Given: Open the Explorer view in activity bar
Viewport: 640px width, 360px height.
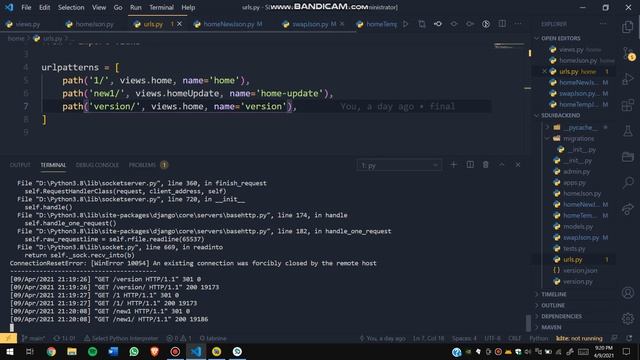Looking at the screenshot, I should [628, 27].
